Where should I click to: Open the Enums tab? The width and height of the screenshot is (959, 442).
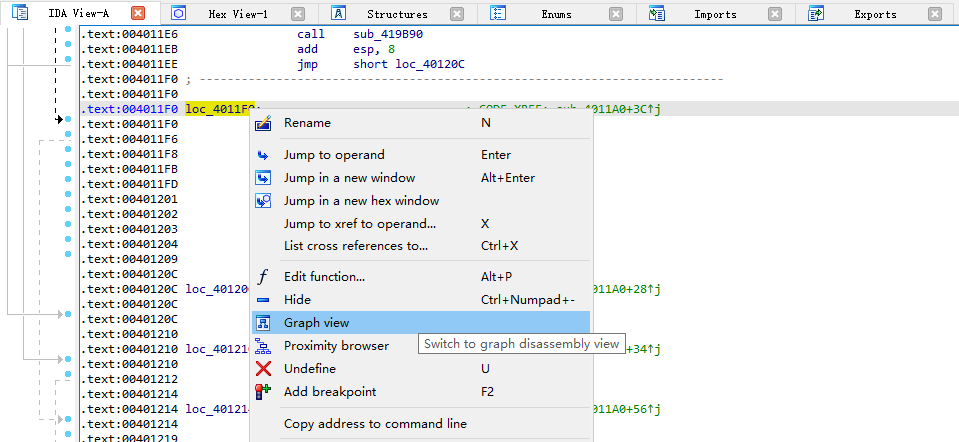coord(556,14)
